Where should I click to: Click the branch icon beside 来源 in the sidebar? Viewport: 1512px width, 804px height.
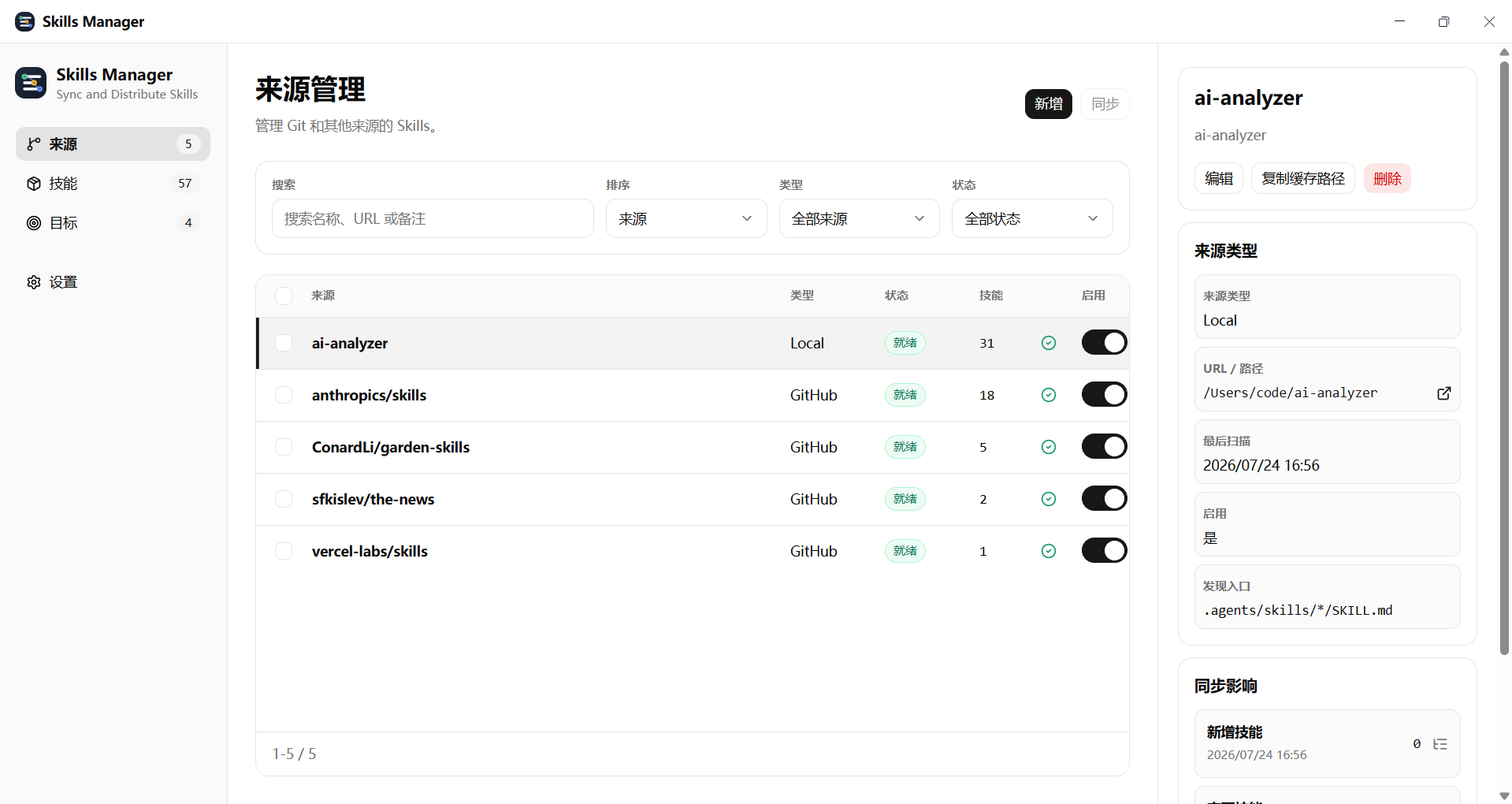tap(34, 144)
